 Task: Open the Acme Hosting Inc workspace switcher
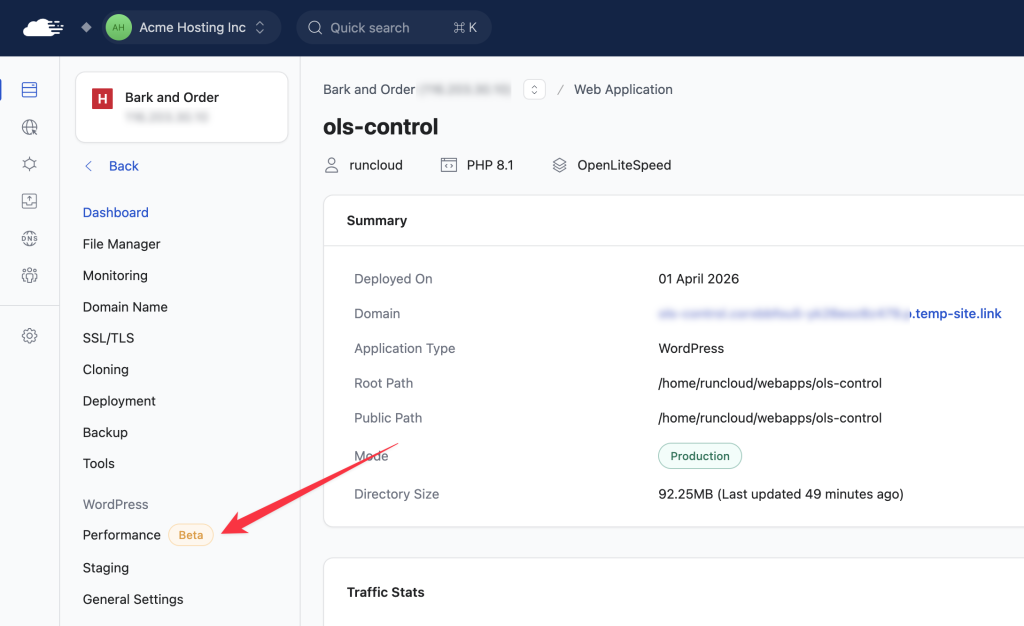tap(191, 27)
